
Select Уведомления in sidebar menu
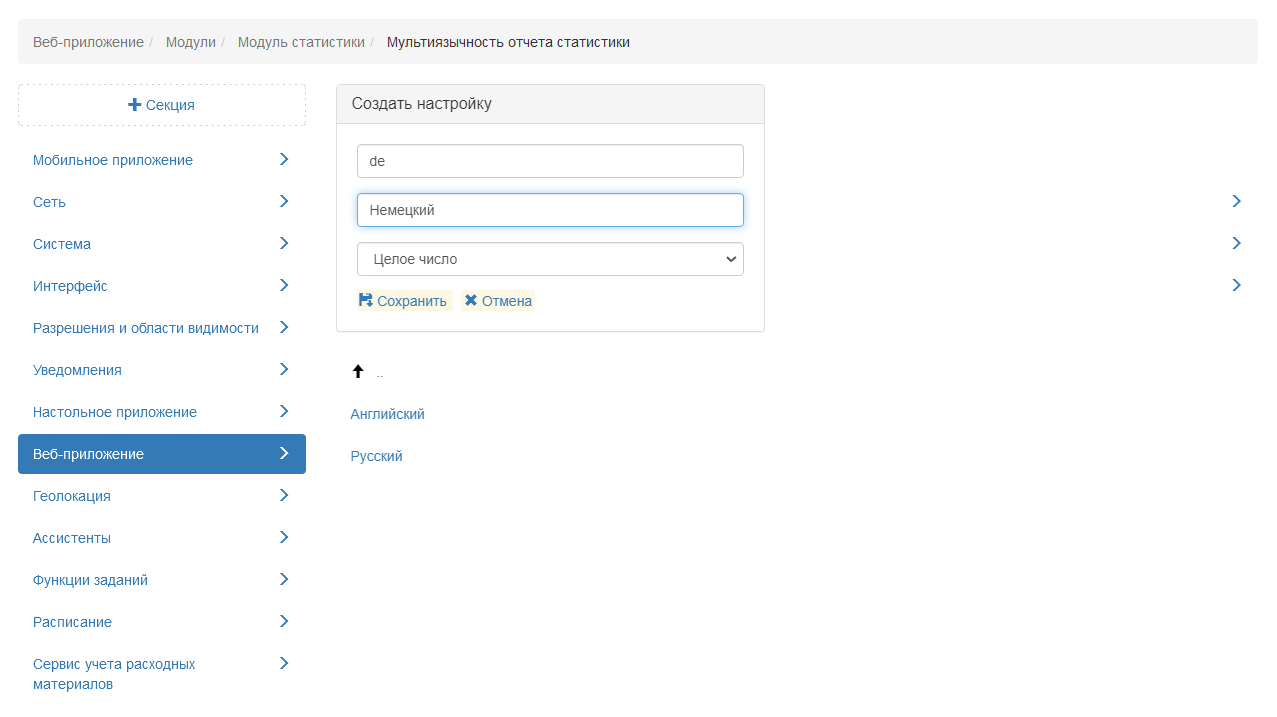[77, 370]
